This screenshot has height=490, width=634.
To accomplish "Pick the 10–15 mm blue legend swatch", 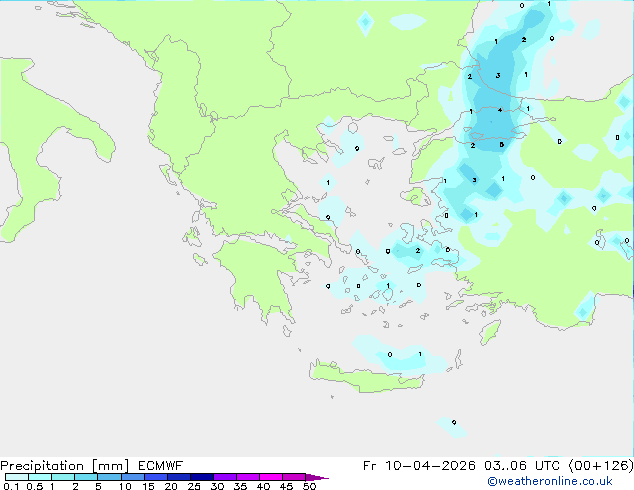I will [x=133, y=477].
